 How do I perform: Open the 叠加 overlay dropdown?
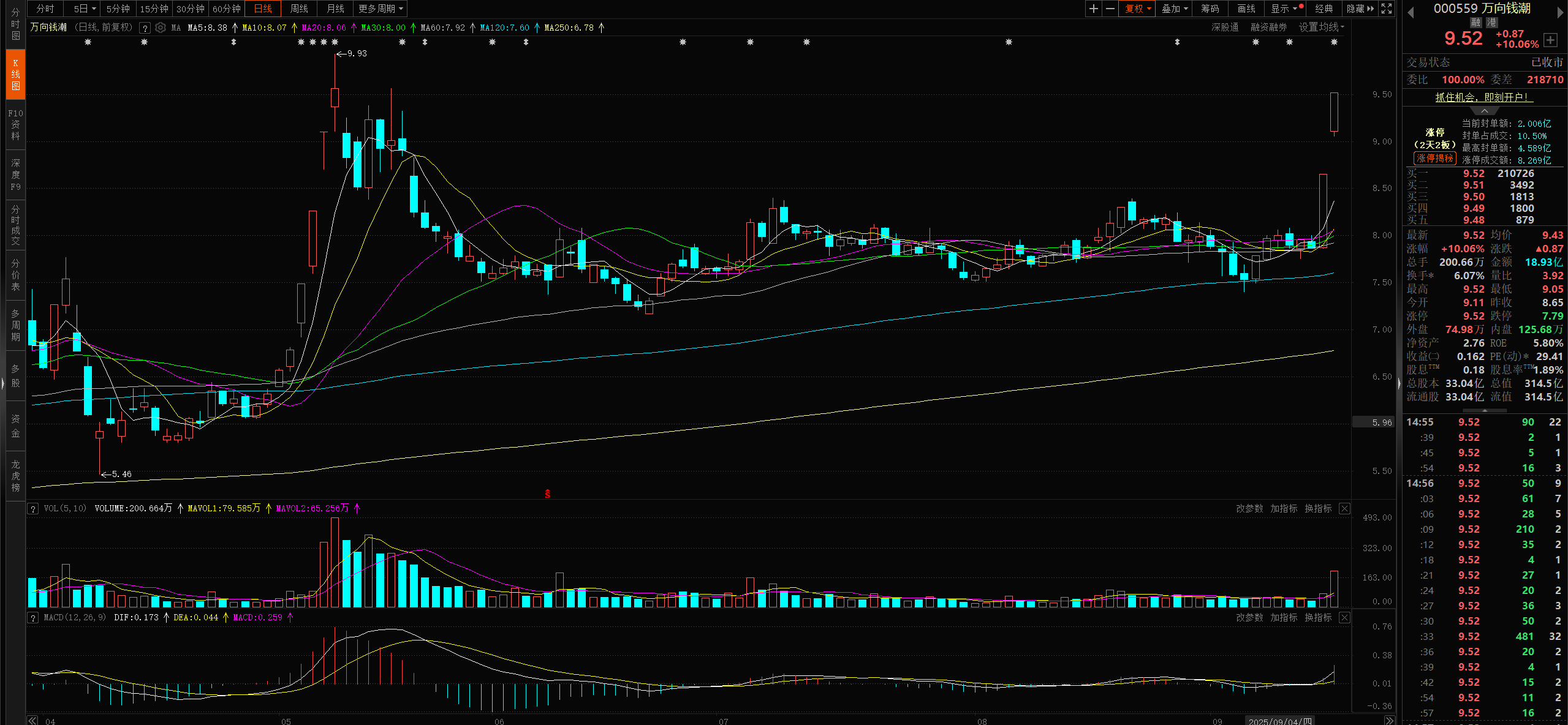pyautogui.click(x=1175, y=9)
